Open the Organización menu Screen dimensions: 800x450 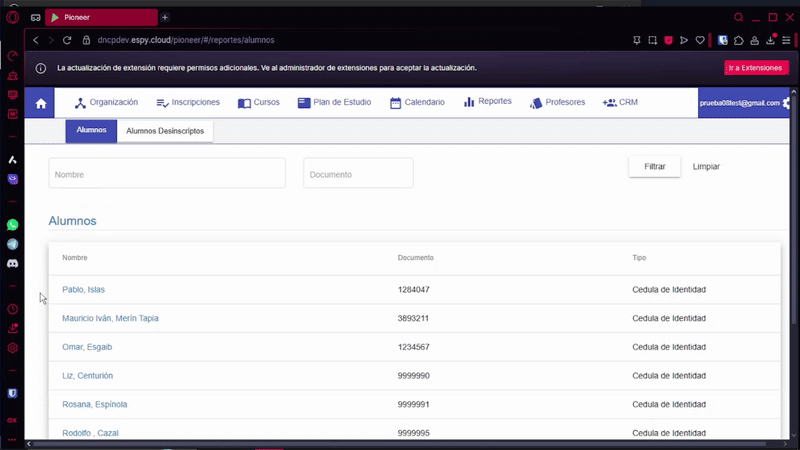click(x=106, y=103)
